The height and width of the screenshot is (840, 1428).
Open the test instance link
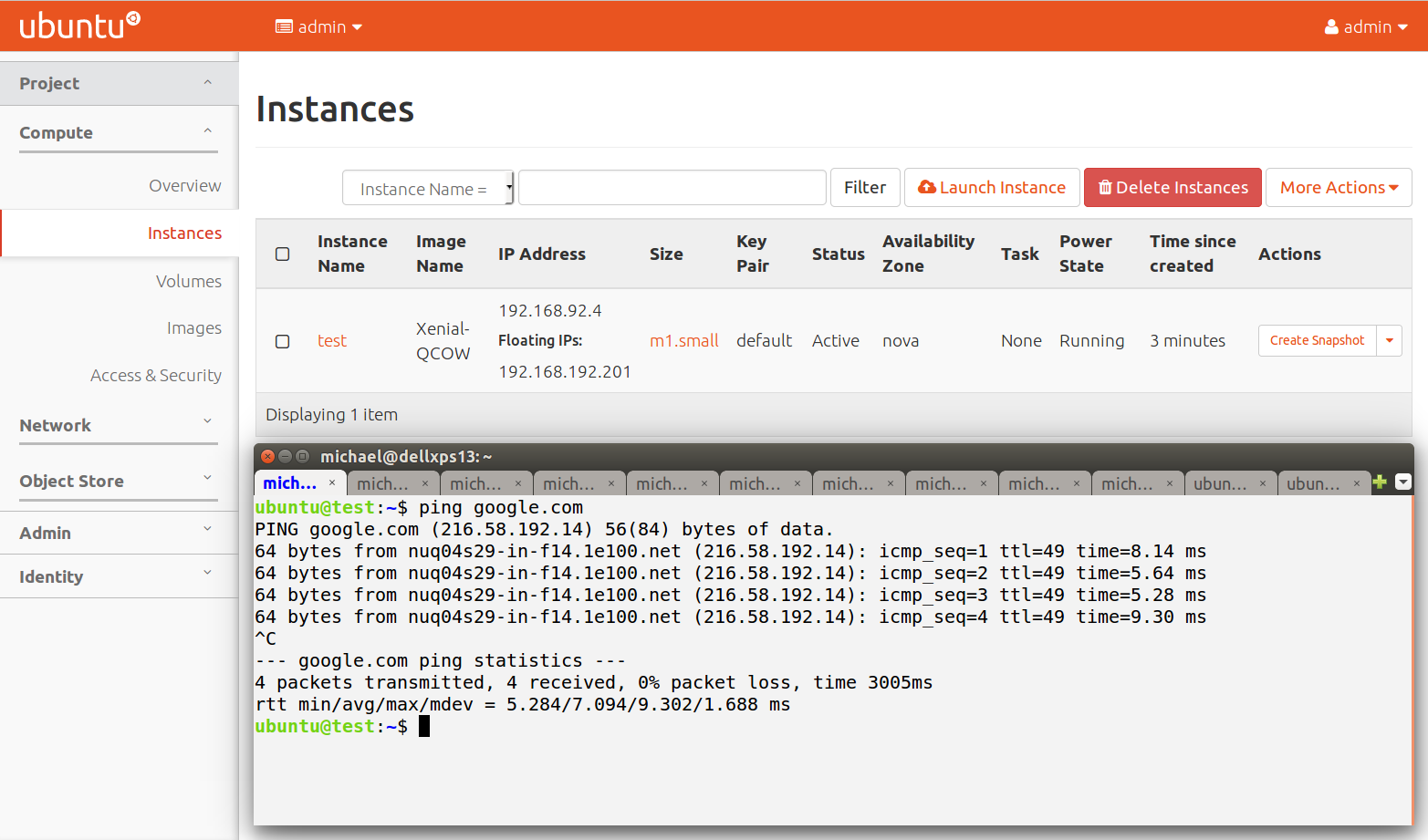(x=332, y=340)
